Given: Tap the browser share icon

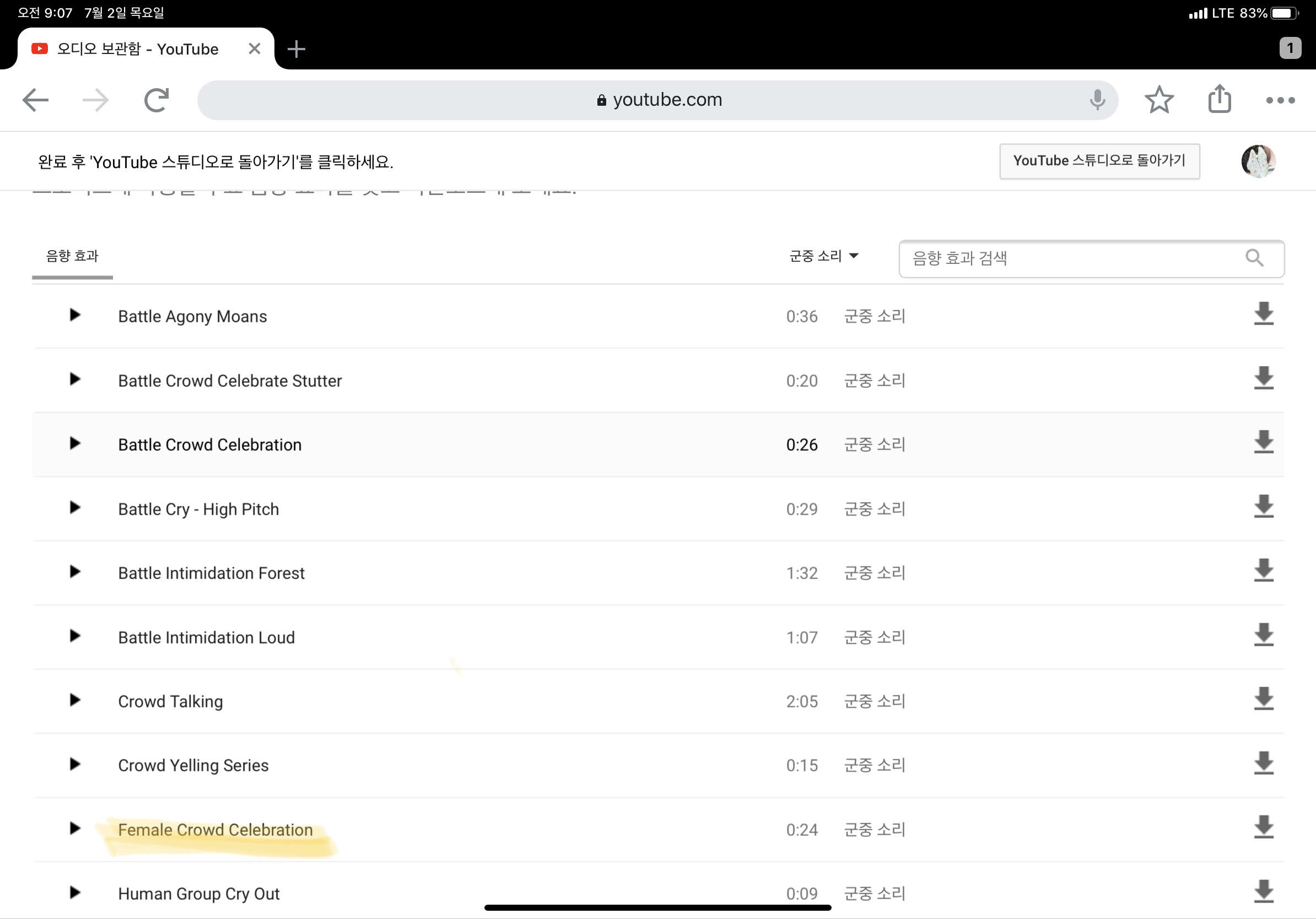Looking at the screenshot, I should point(1219,99).
